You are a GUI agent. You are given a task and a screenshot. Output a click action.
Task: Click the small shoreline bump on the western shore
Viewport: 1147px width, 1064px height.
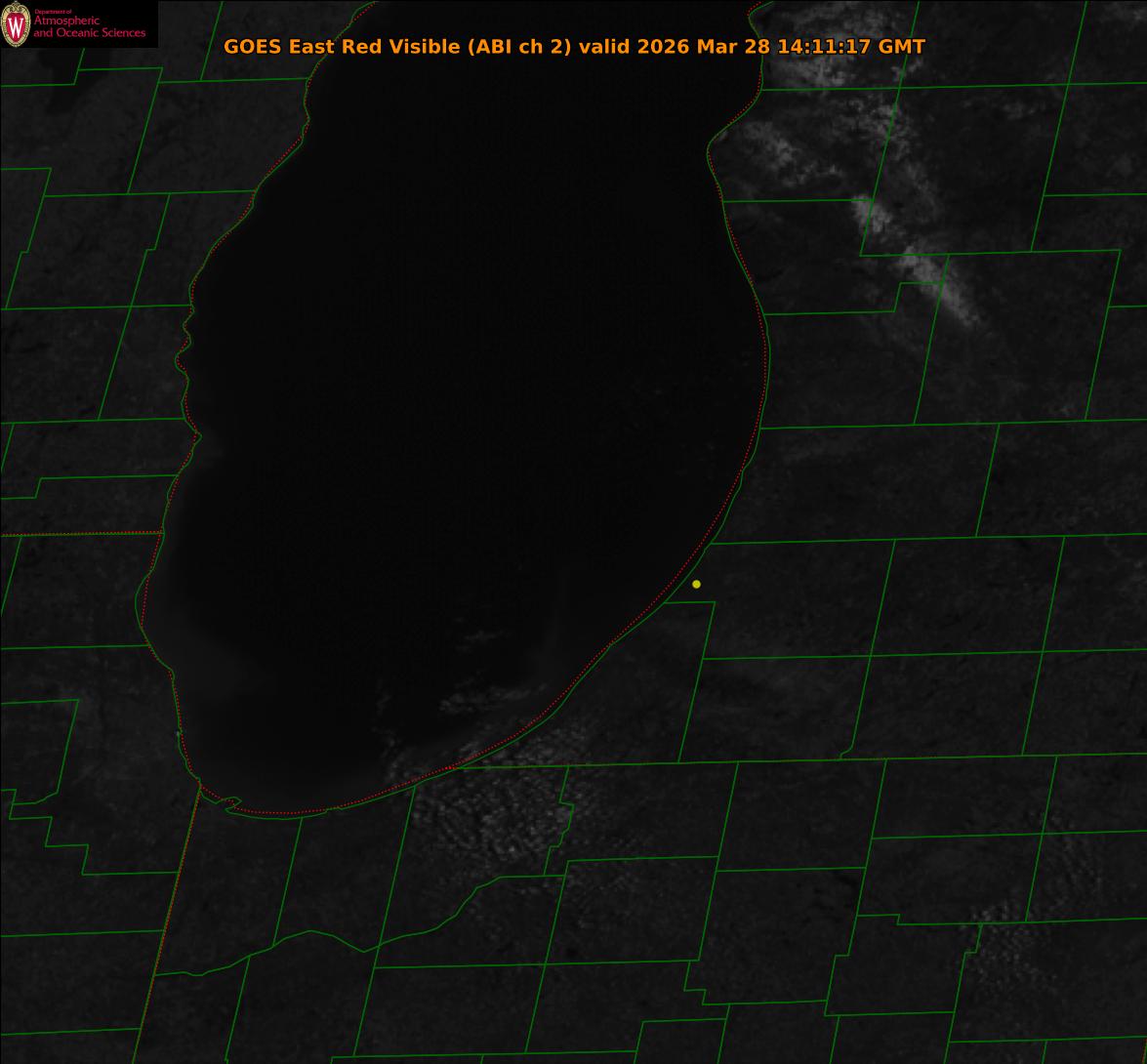point(196,437)
